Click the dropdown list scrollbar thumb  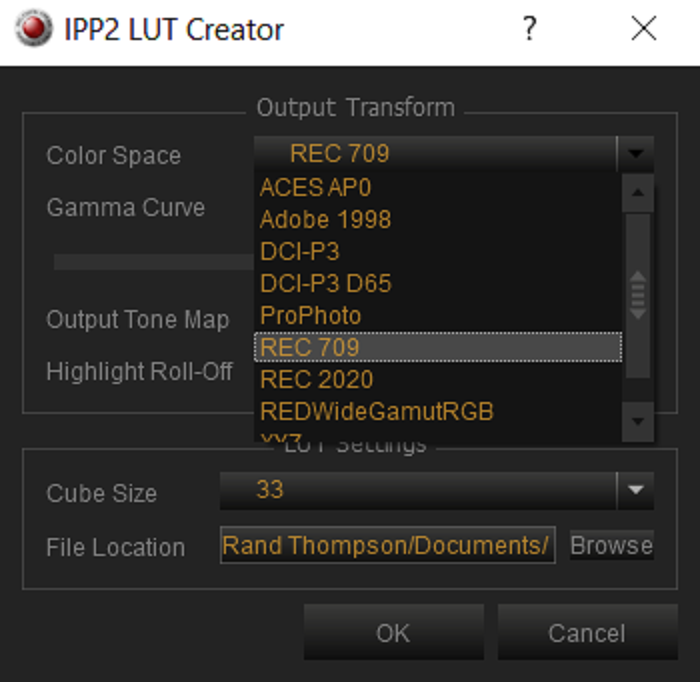pos(638,295)
